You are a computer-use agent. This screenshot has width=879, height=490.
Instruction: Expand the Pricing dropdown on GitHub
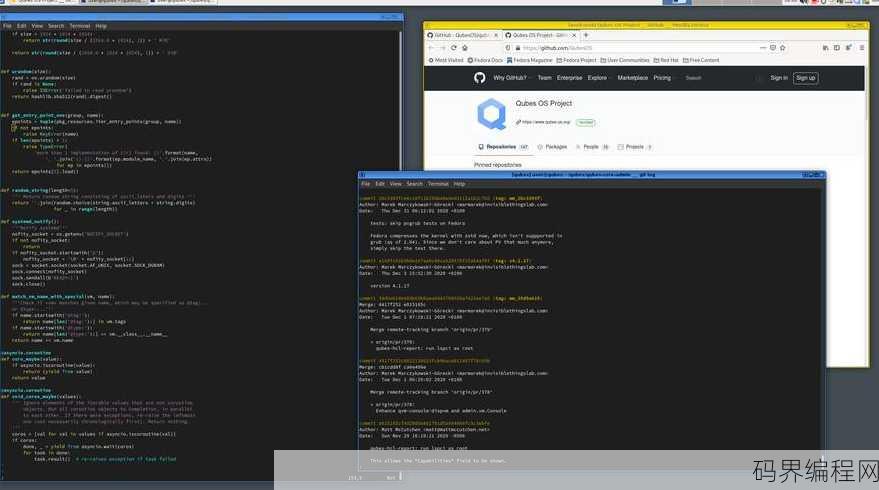(663, 78)
